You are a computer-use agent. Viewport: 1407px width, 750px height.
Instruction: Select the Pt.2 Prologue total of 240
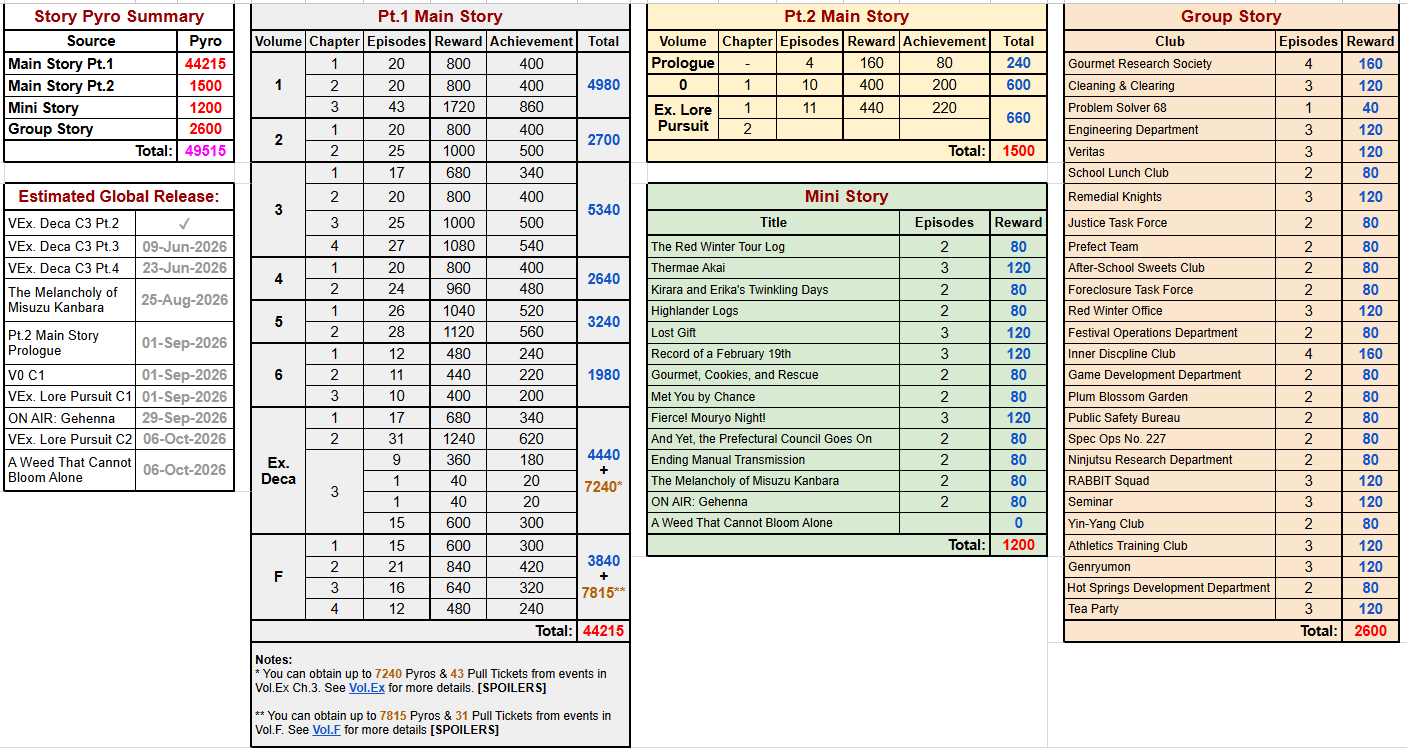(1018, 63)
